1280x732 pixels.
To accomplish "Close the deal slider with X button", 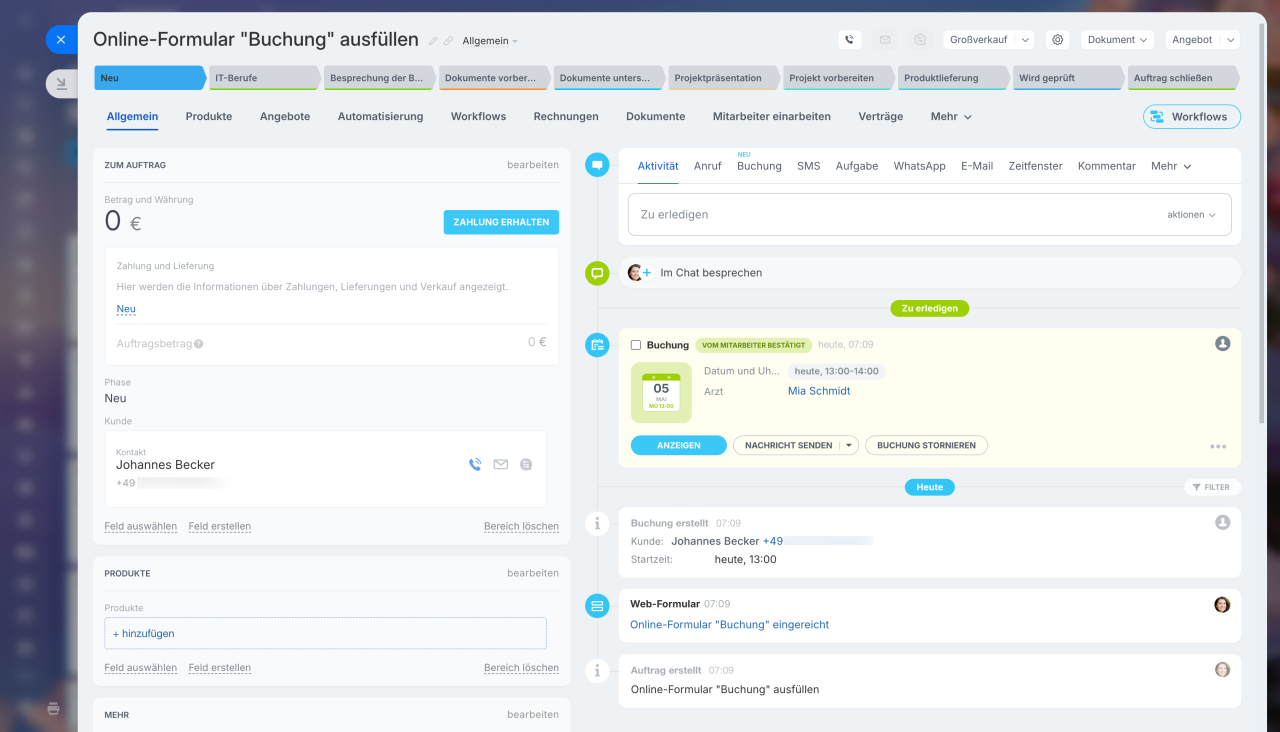I will click(x=61, y=40).
